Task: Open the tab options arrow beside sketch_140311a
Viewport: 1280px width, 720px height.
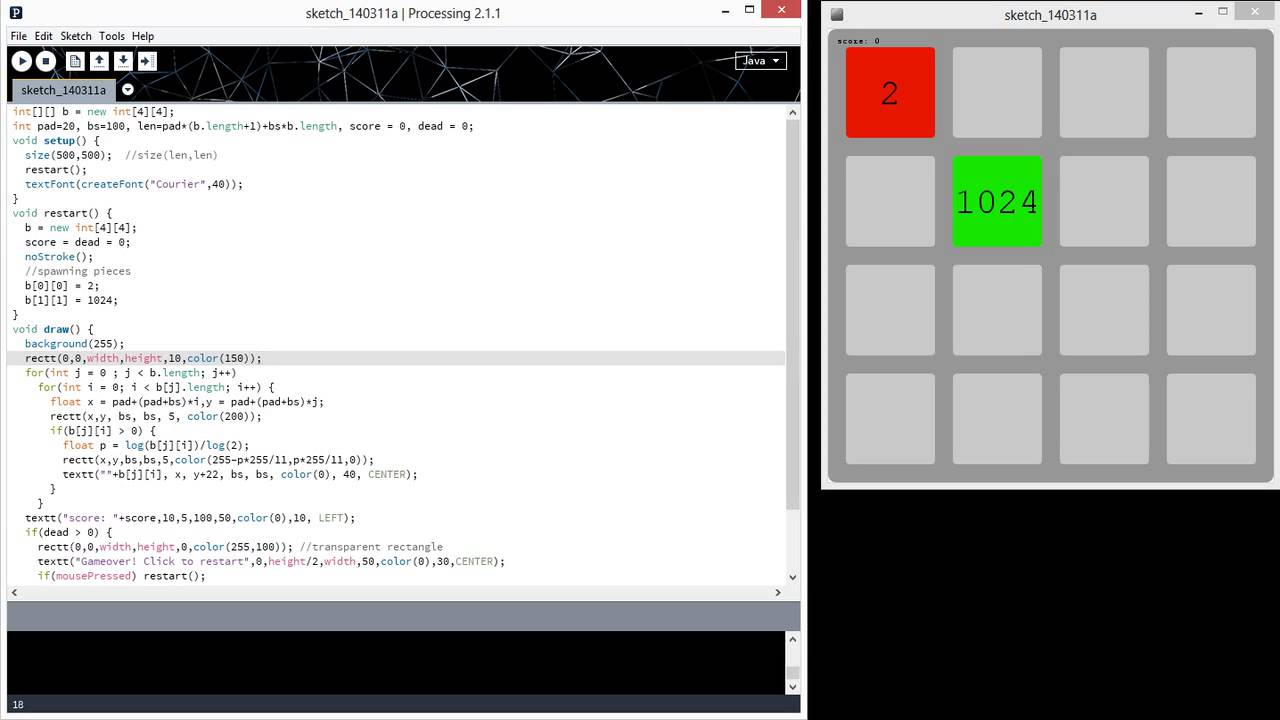Action: [x=127, y=90]
